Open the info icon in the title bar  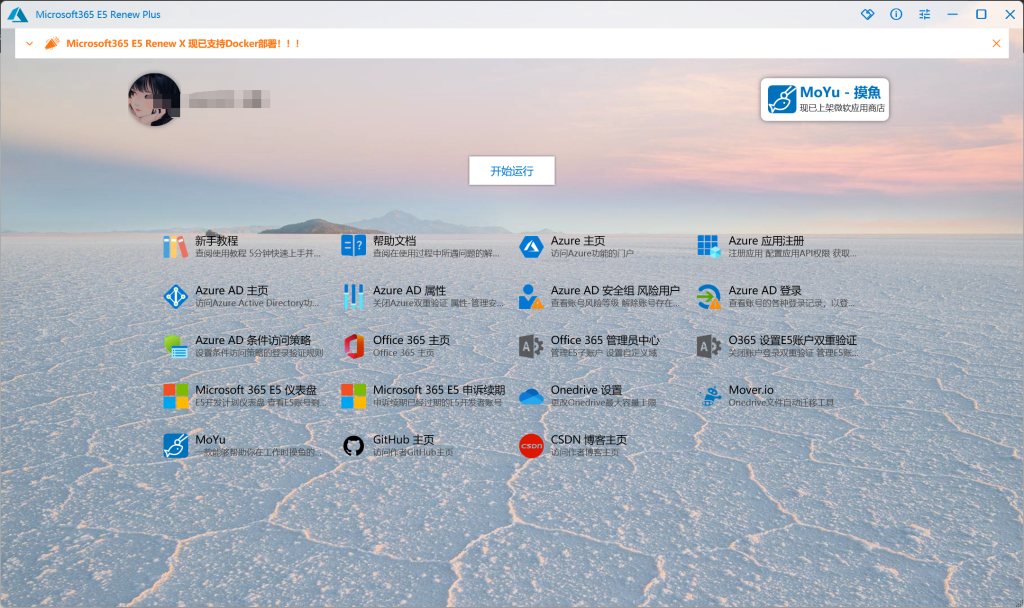(x=896, y=14)
